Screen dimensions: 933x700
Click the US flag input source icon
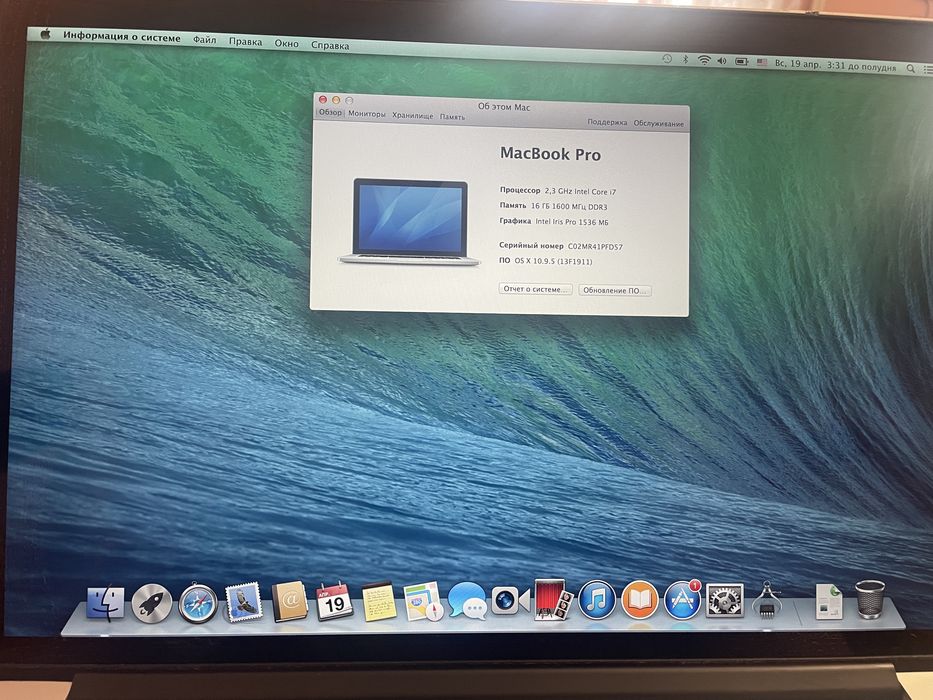tap(762, 62)
